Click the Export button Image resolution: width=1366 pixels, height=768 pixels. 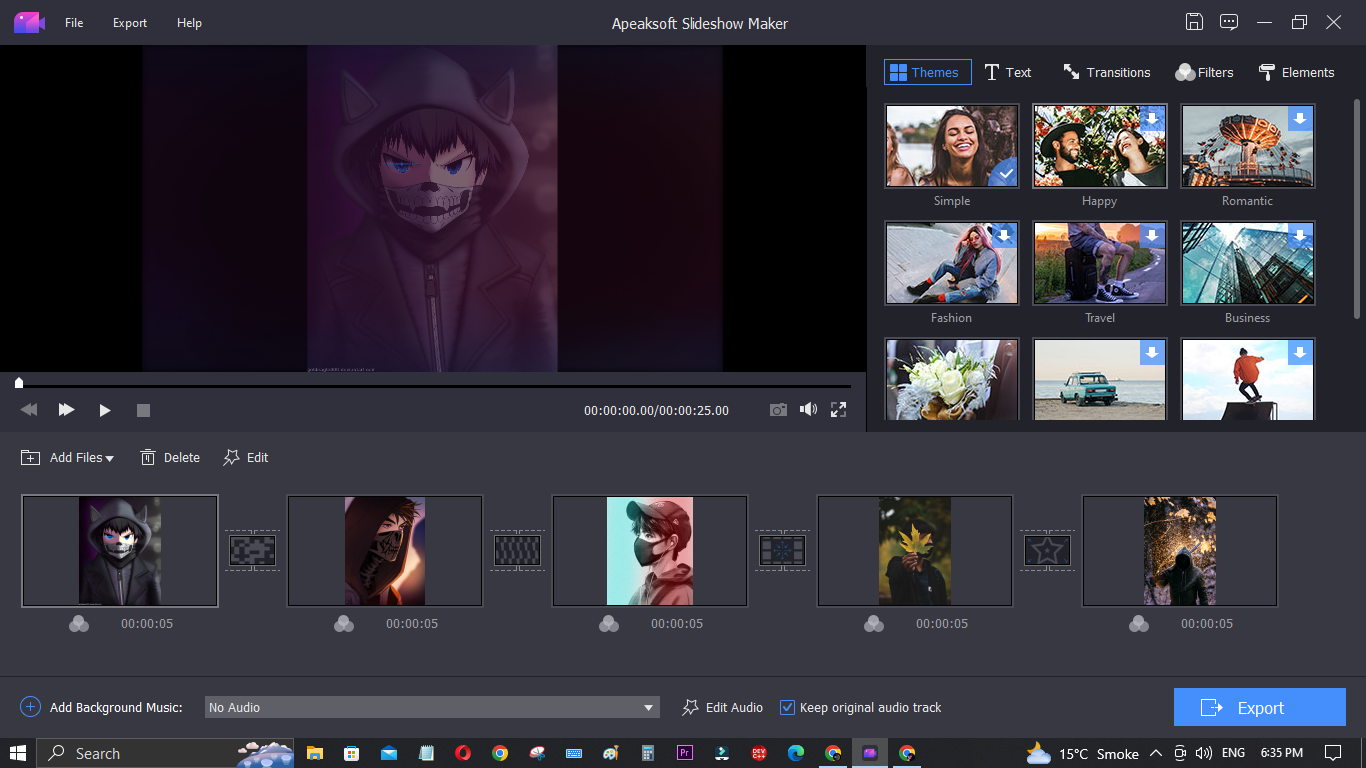tap(1260, 707)
